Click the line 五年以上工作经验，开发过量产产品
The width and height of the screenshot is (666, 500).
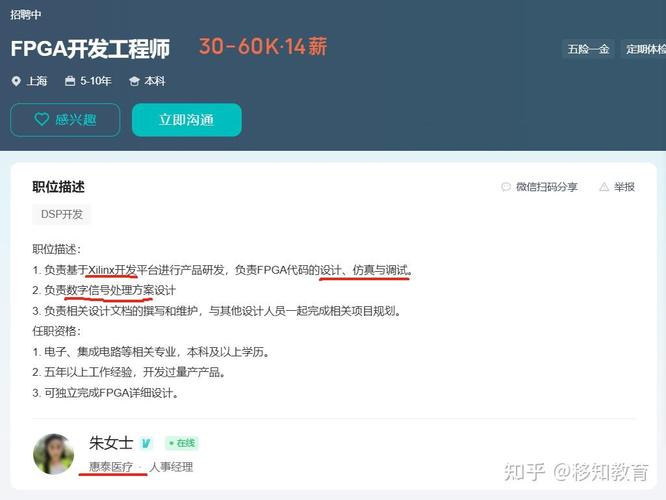tap(129, 373)
